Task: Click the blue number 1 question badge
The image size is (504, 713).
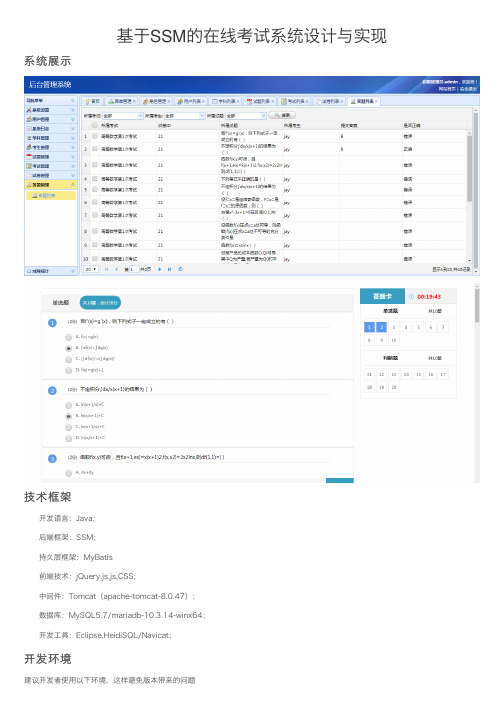Action: [x=52, y=322]
